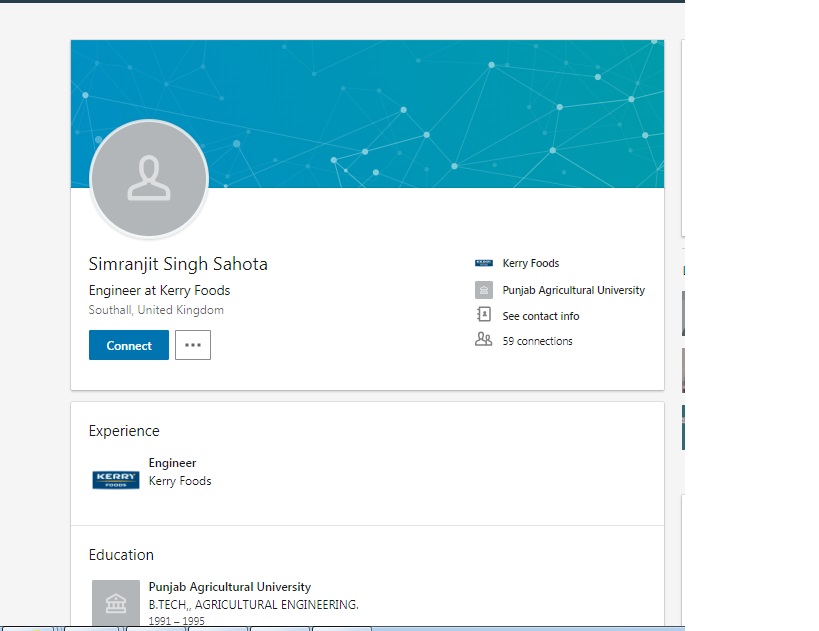Select the Engineer job title under Experience
Screen dimensions: 819x631
pos(173,463)
